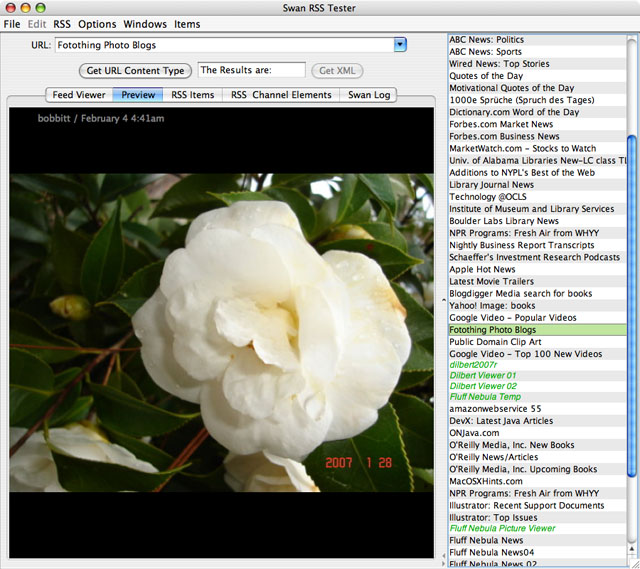Open the Options menu
Viewport: 640px width, 569px height.
point(97,24)
